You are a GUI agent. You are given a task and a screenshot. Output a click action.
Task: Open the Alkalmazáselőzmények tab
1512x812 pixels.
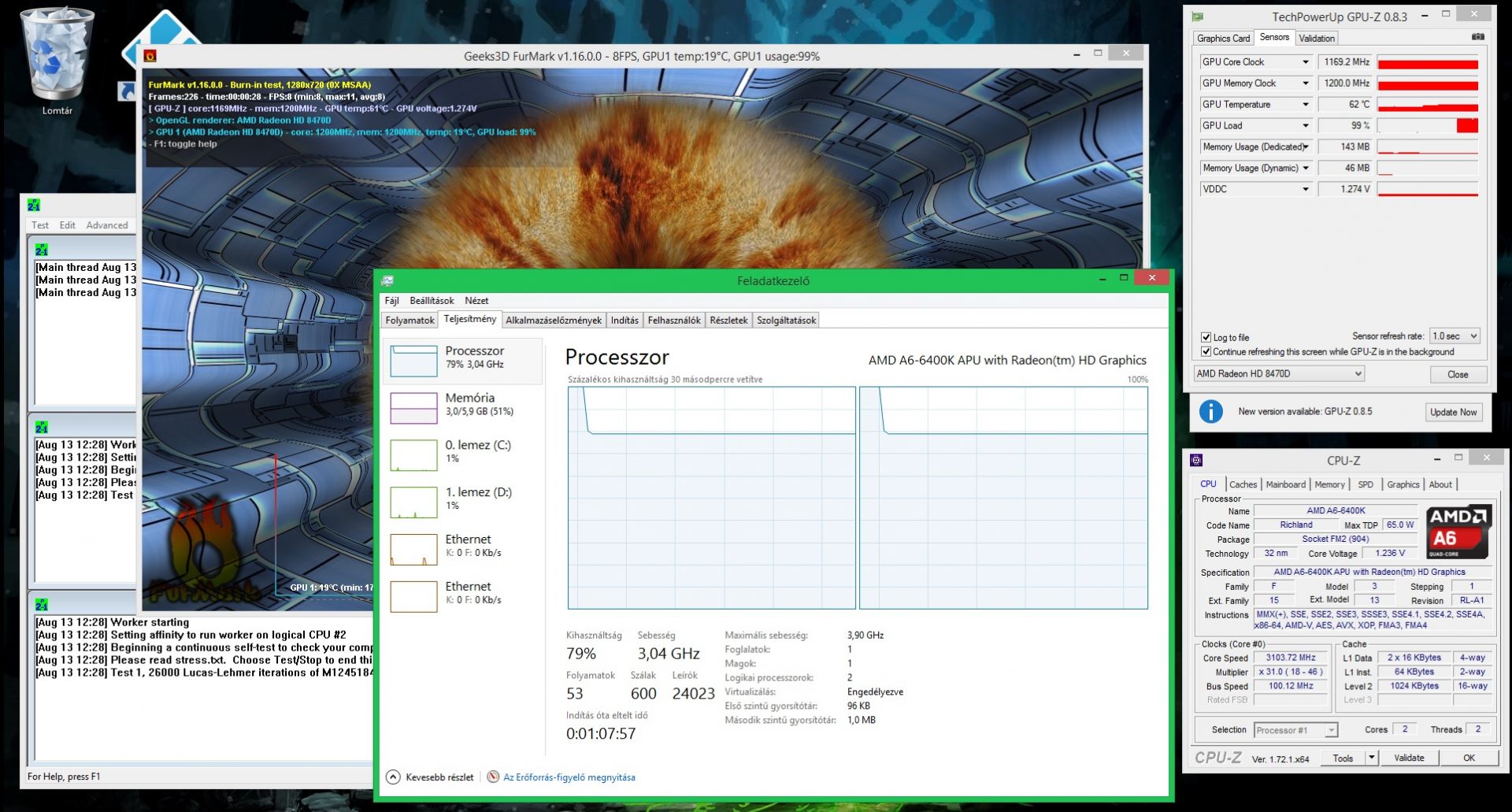click(x=553, y=321)
